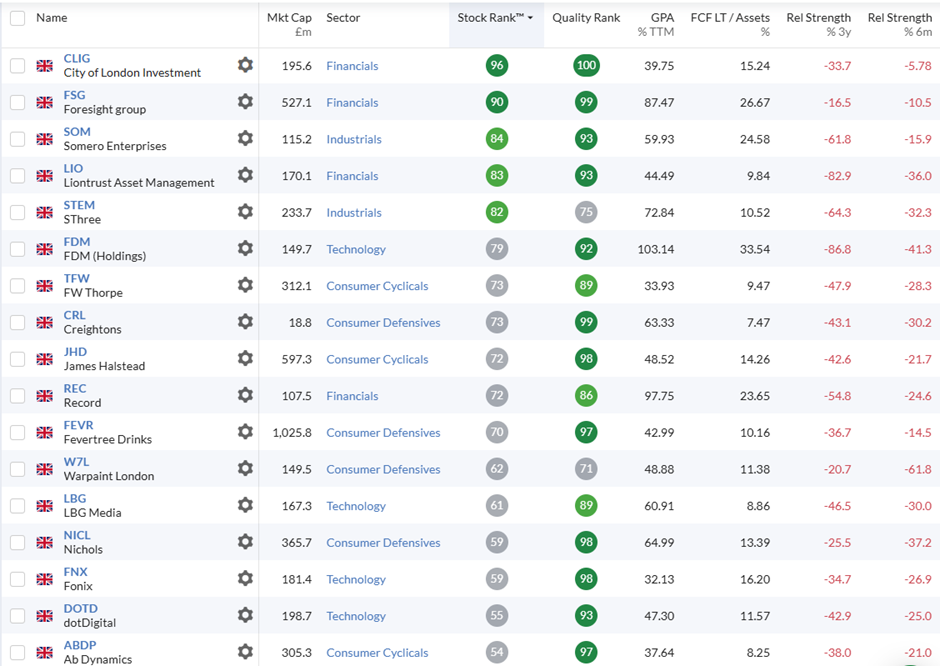Viewport: 940px width, 666px height.
Task: Sort by Mkt Cap £m column
Action: 289,25
